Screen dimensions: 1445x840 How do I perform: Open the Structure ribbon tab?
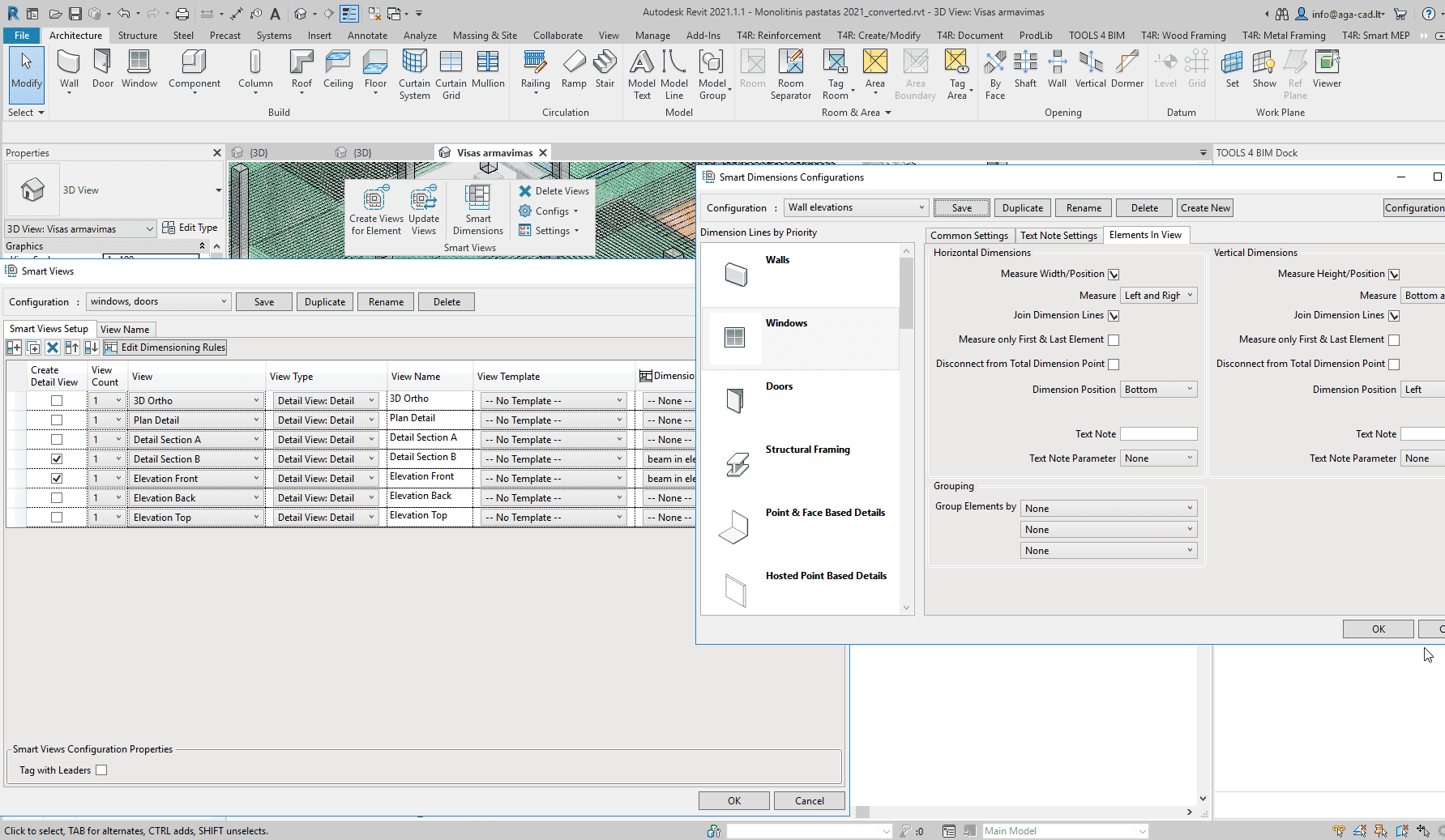click(138, 36)
